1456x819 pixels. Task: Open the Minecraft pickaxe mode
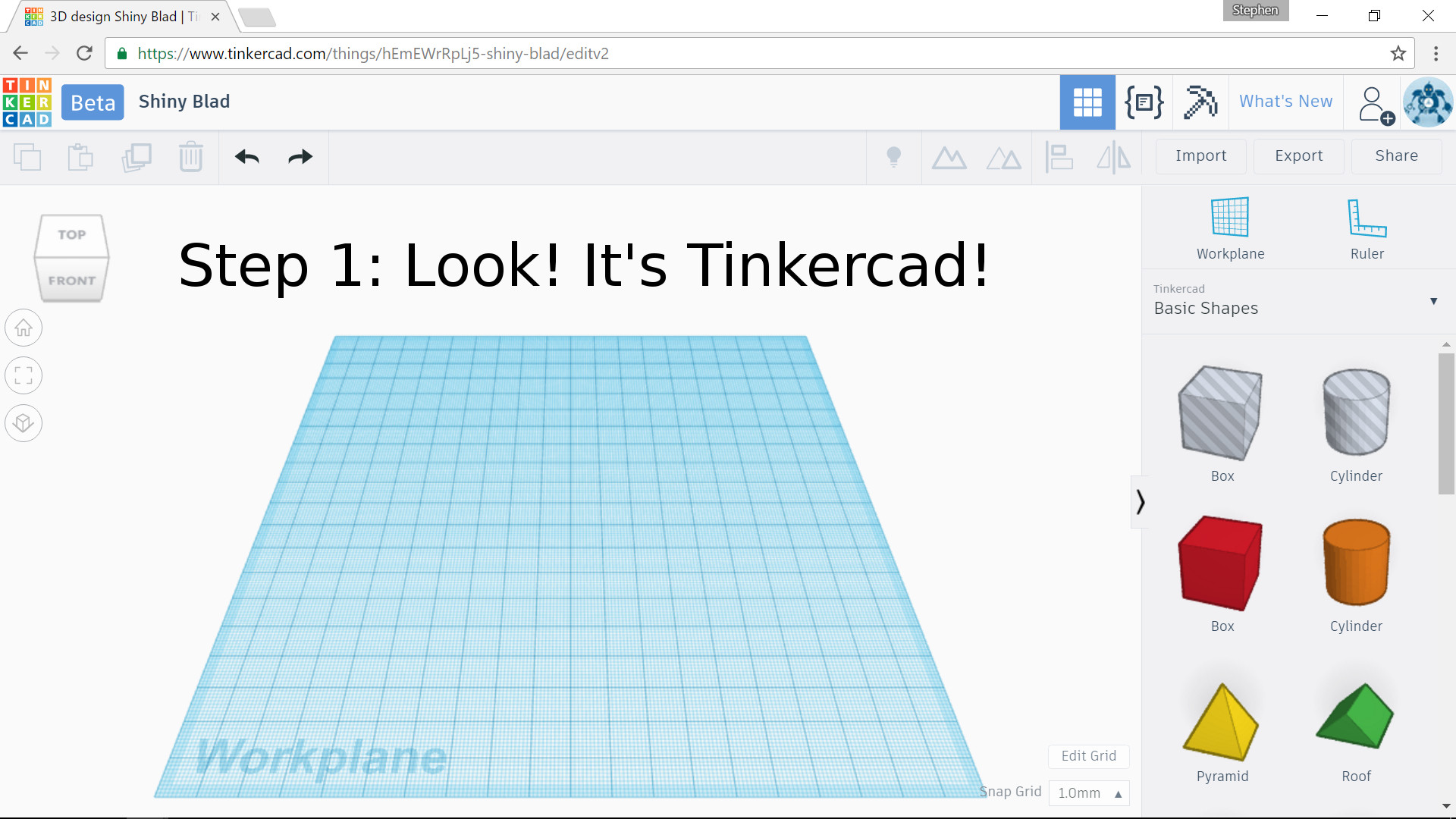point(1200,102)
